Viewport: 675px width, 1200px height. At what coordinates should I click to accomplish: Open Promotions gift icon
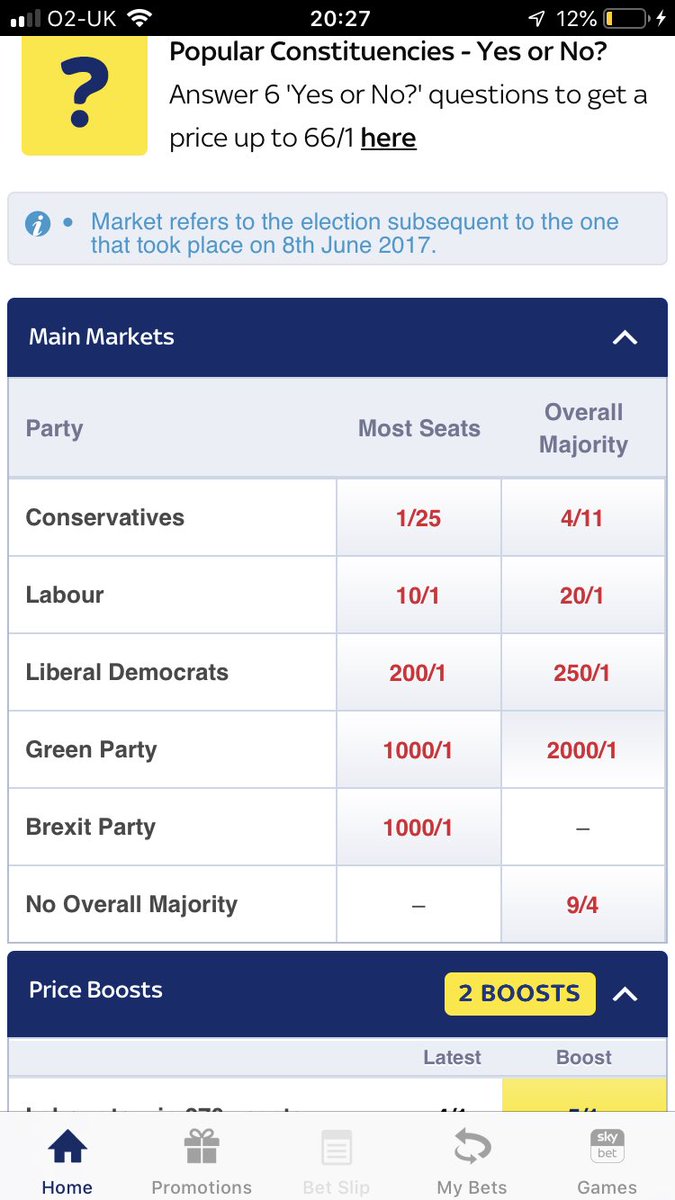point(201,1147)
